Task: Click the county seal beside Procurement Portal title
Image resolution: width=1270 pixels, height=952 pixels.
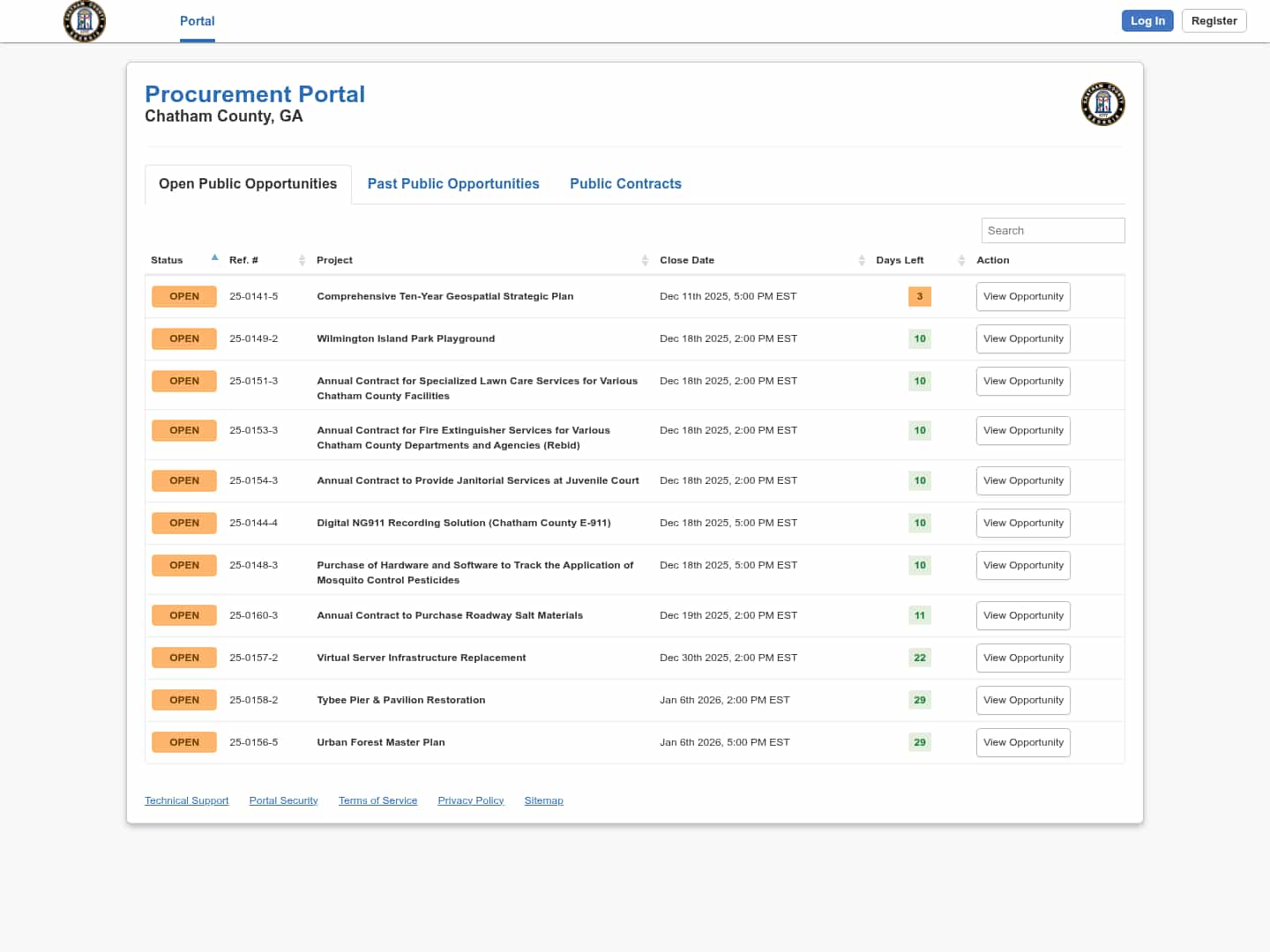Action: (x=1102, y=104)
